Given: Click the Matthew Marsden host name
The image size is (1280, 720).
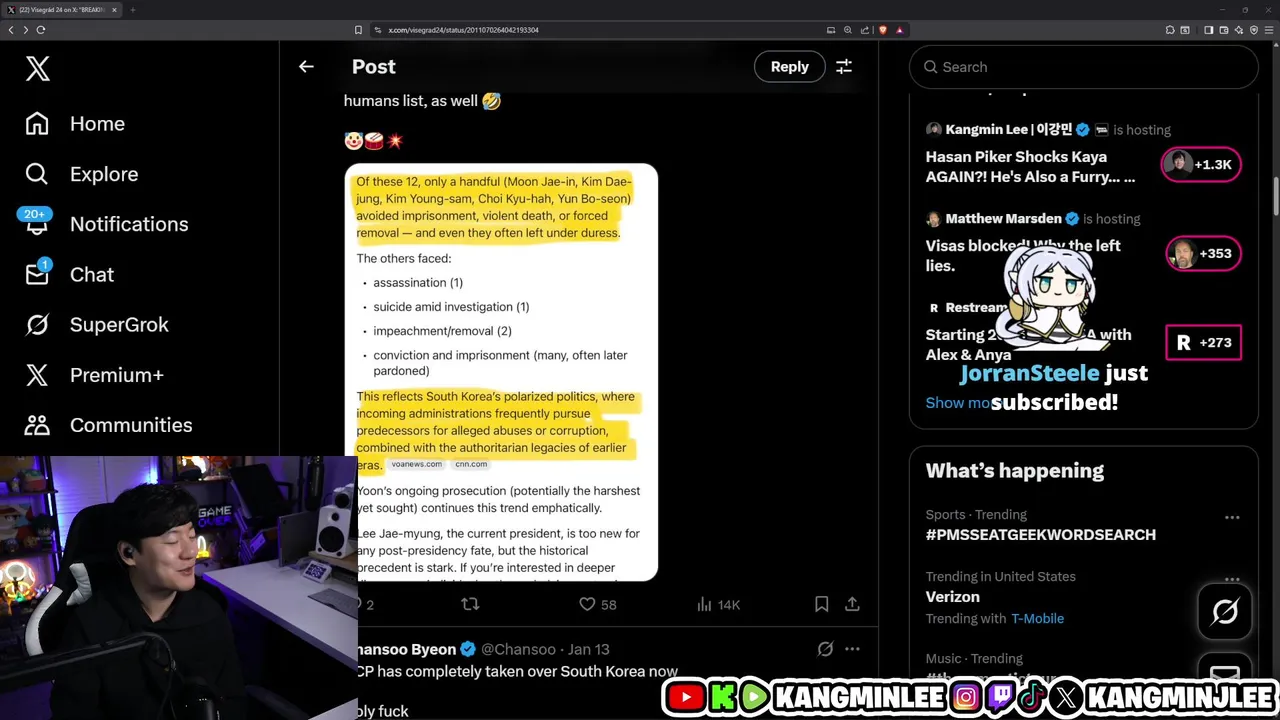Looking at the screenshot, I should pos(1003,218).
